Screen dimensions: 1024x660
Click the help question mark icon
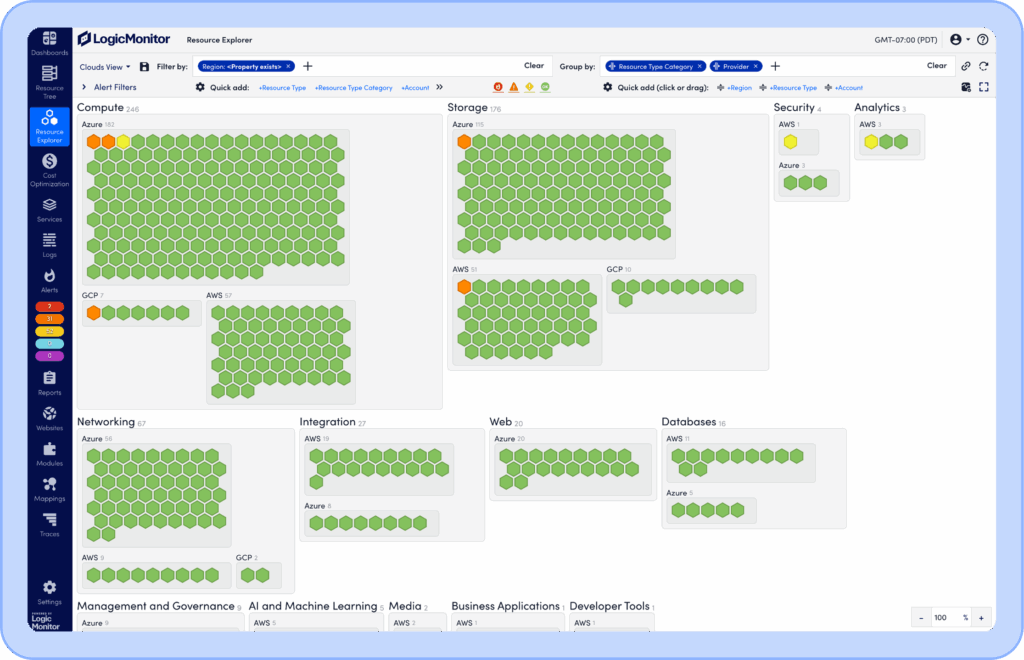coord(983,40)
